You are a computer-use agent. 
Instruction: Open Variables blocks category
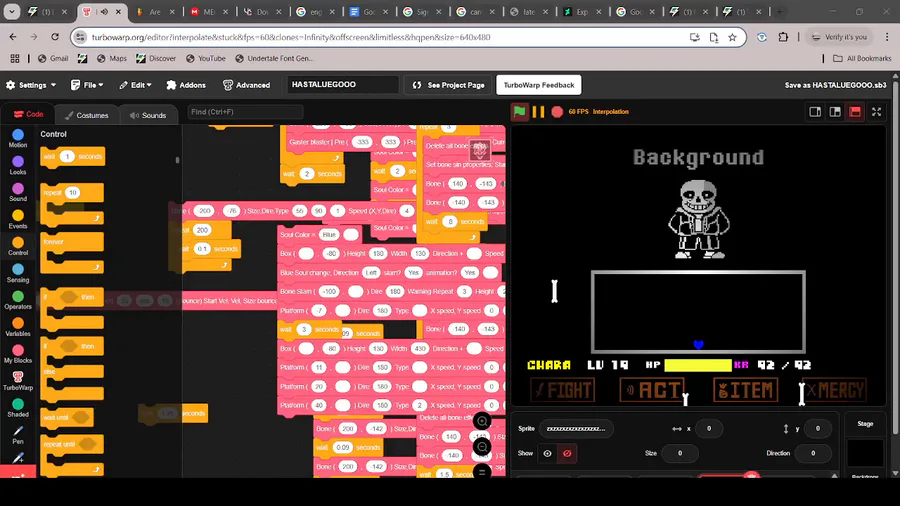(18, 327)
